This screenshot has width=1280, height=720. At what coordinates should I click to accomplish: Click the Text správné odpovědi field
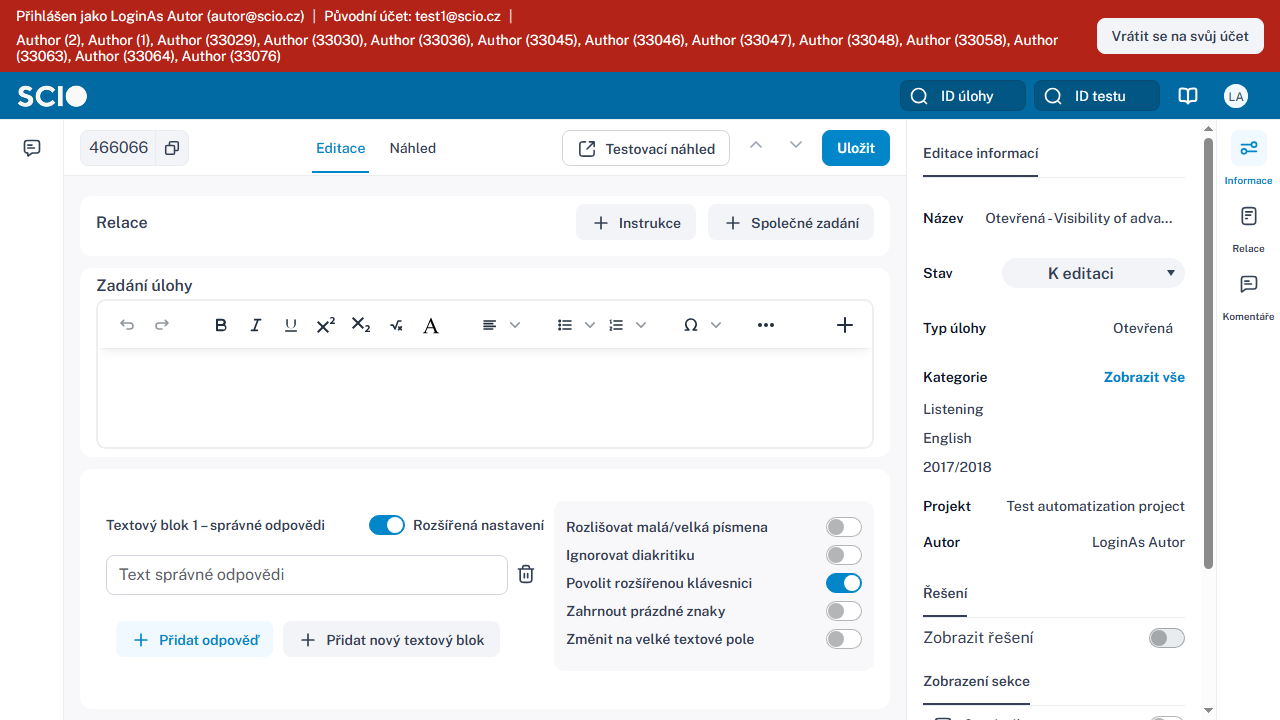click(307, 575)
